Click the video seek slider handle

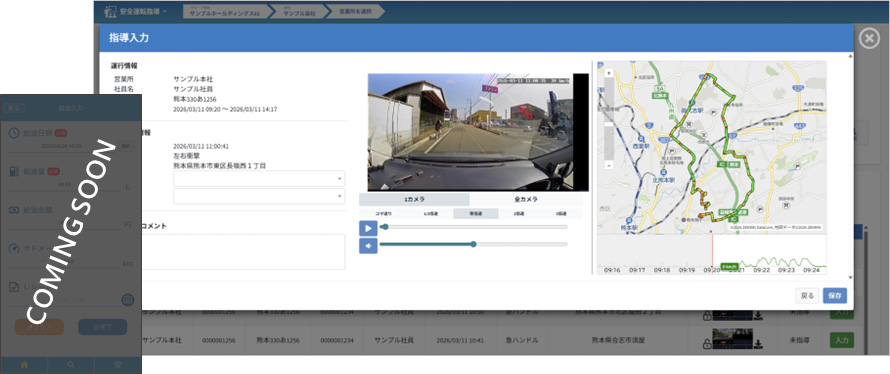point(385,227)
